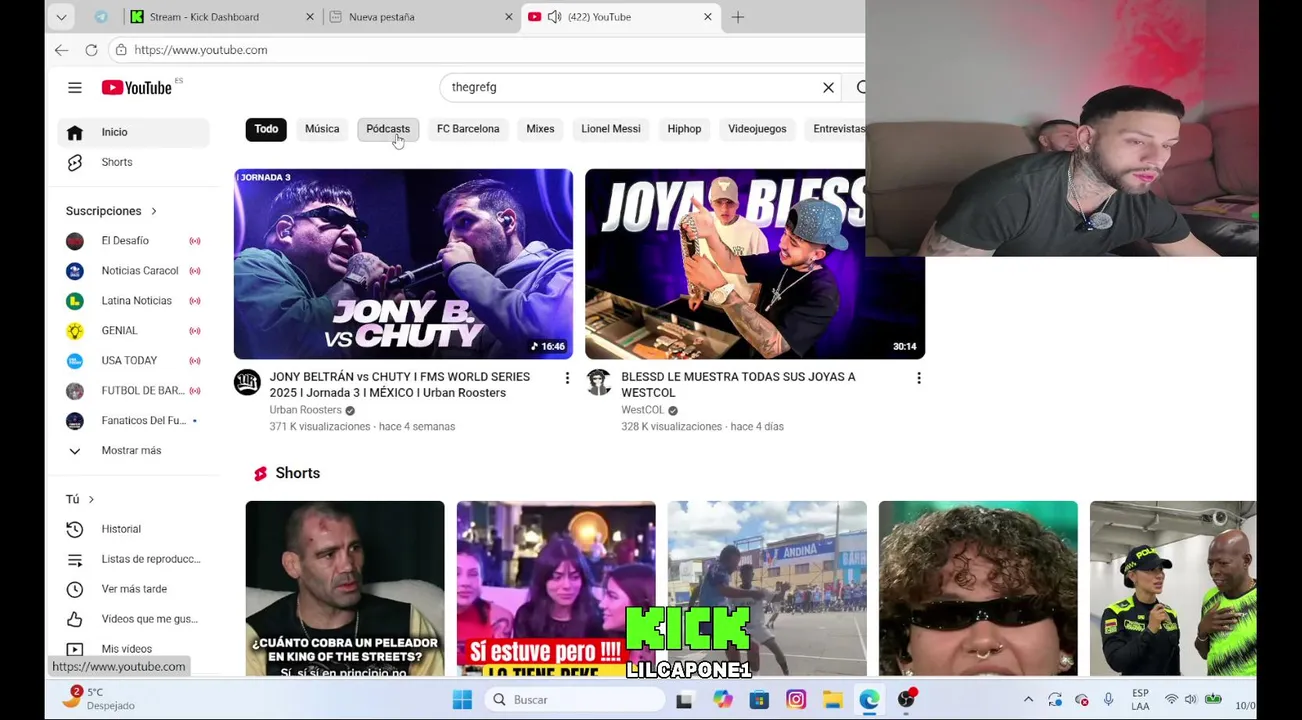Select the Lionel Messi filter chip

pyautogui.click(x=611, y=129)
